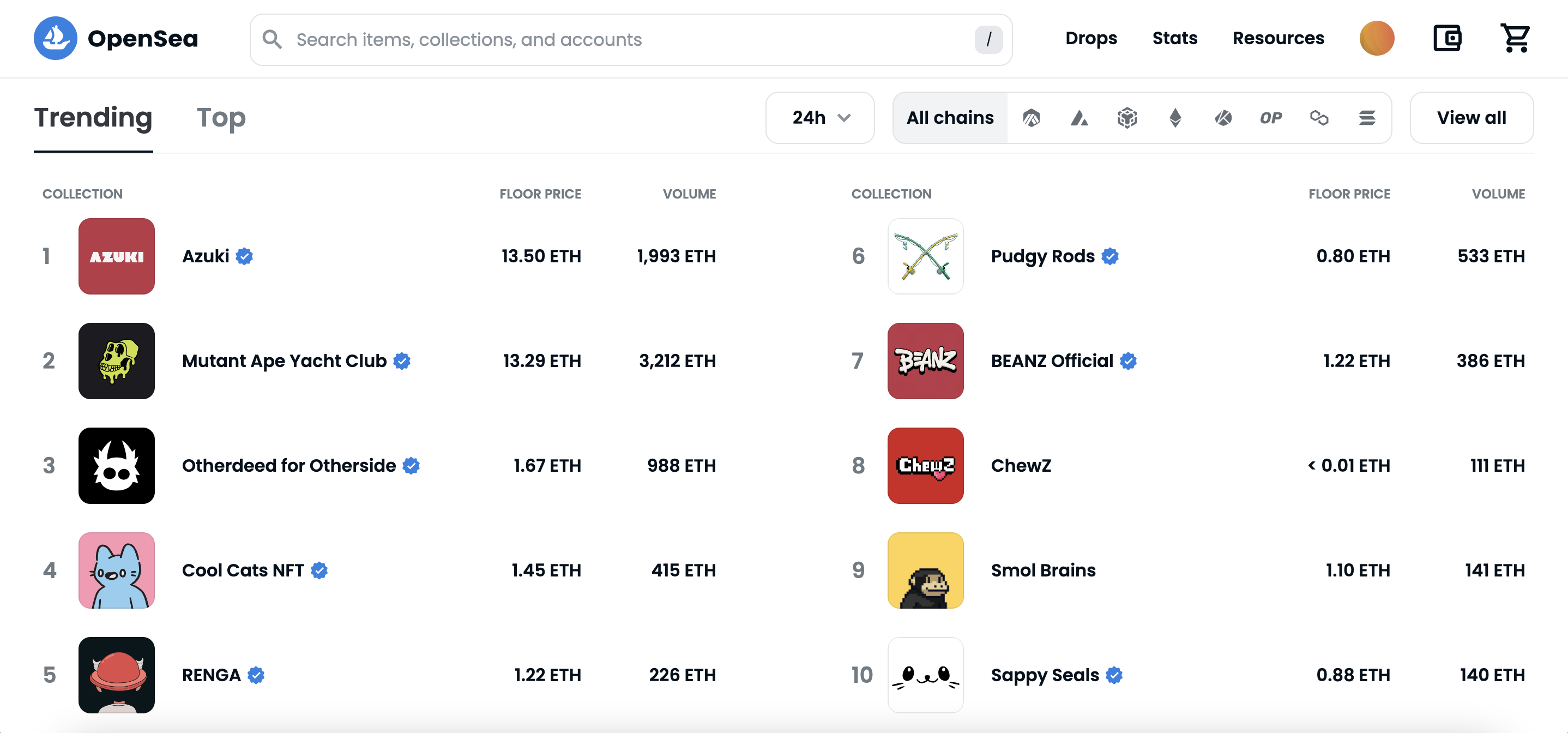Click the View all button

click(1470, 117)
